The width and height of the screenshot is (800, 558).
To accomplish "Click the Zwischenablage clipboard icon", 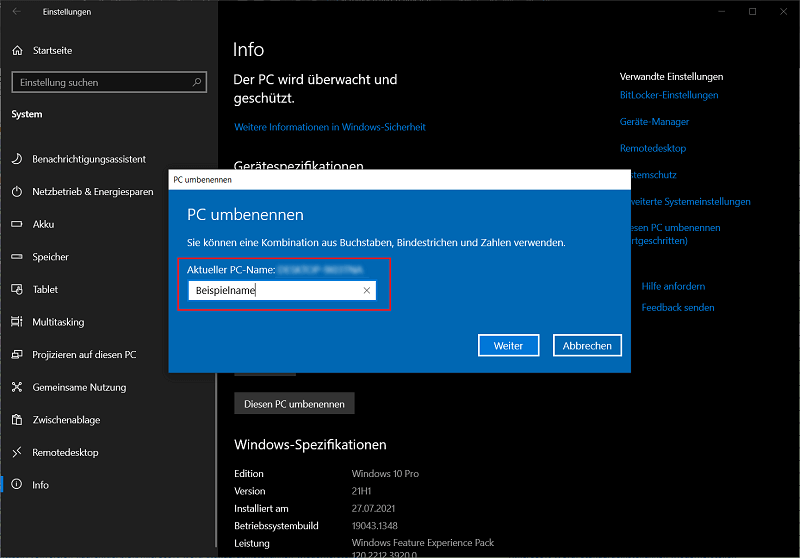I will point(17,420).
